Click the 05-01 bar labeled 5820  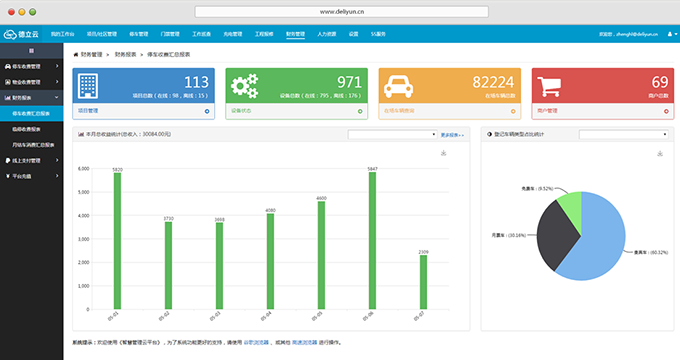click(x=117, y=241)
